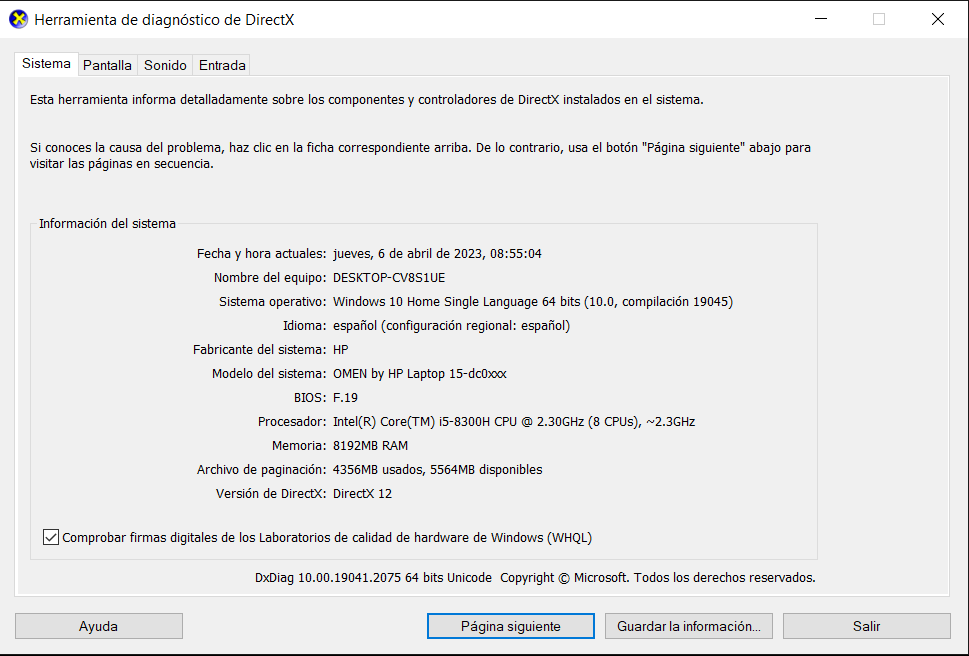Click the Archivo de paginación label
The height and width of the screenshot is (656, 969).
261,470
